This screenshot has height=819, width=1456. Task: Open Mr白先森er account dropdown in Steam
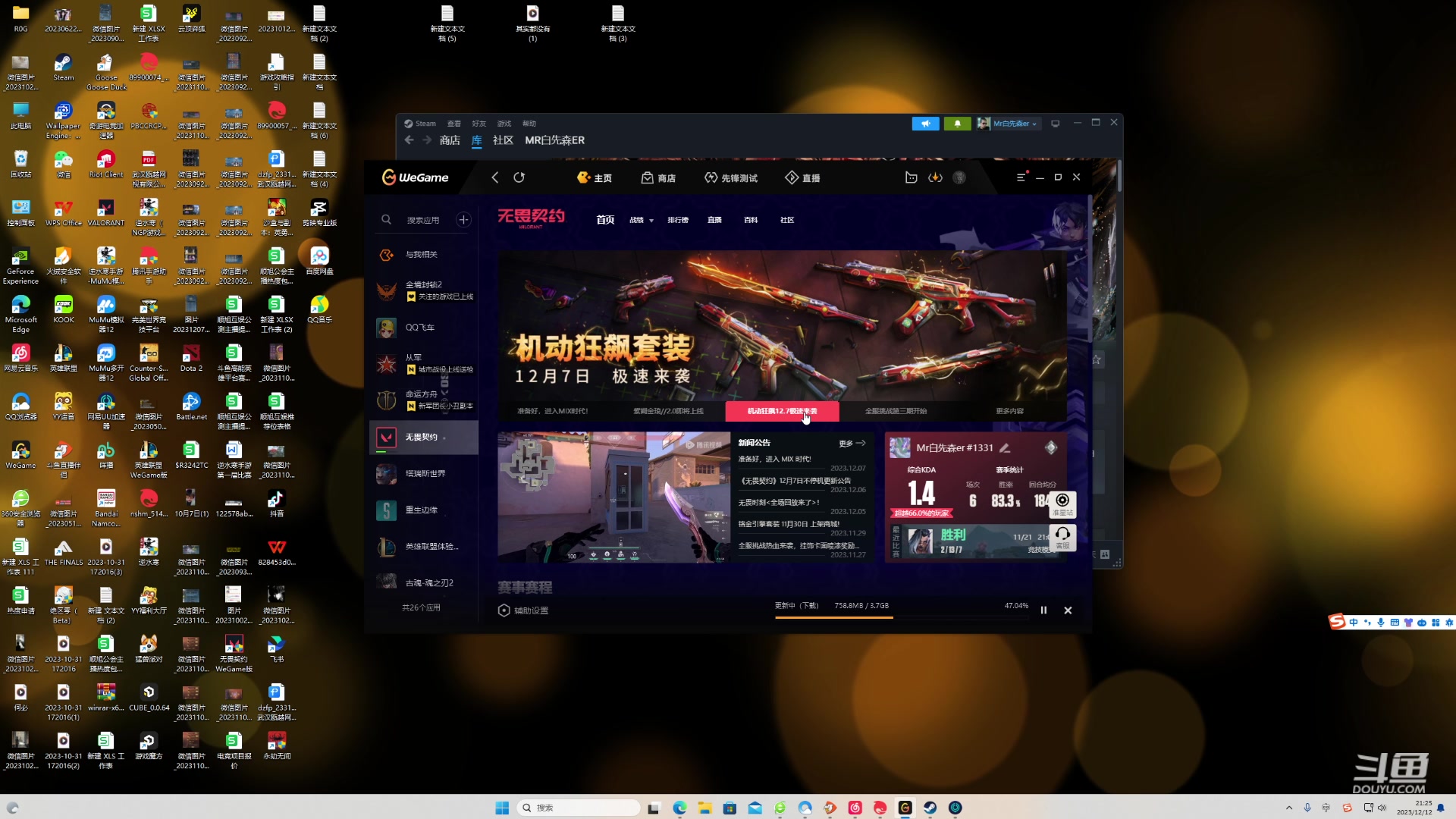pyautogui.click(x=1009, y=124)
